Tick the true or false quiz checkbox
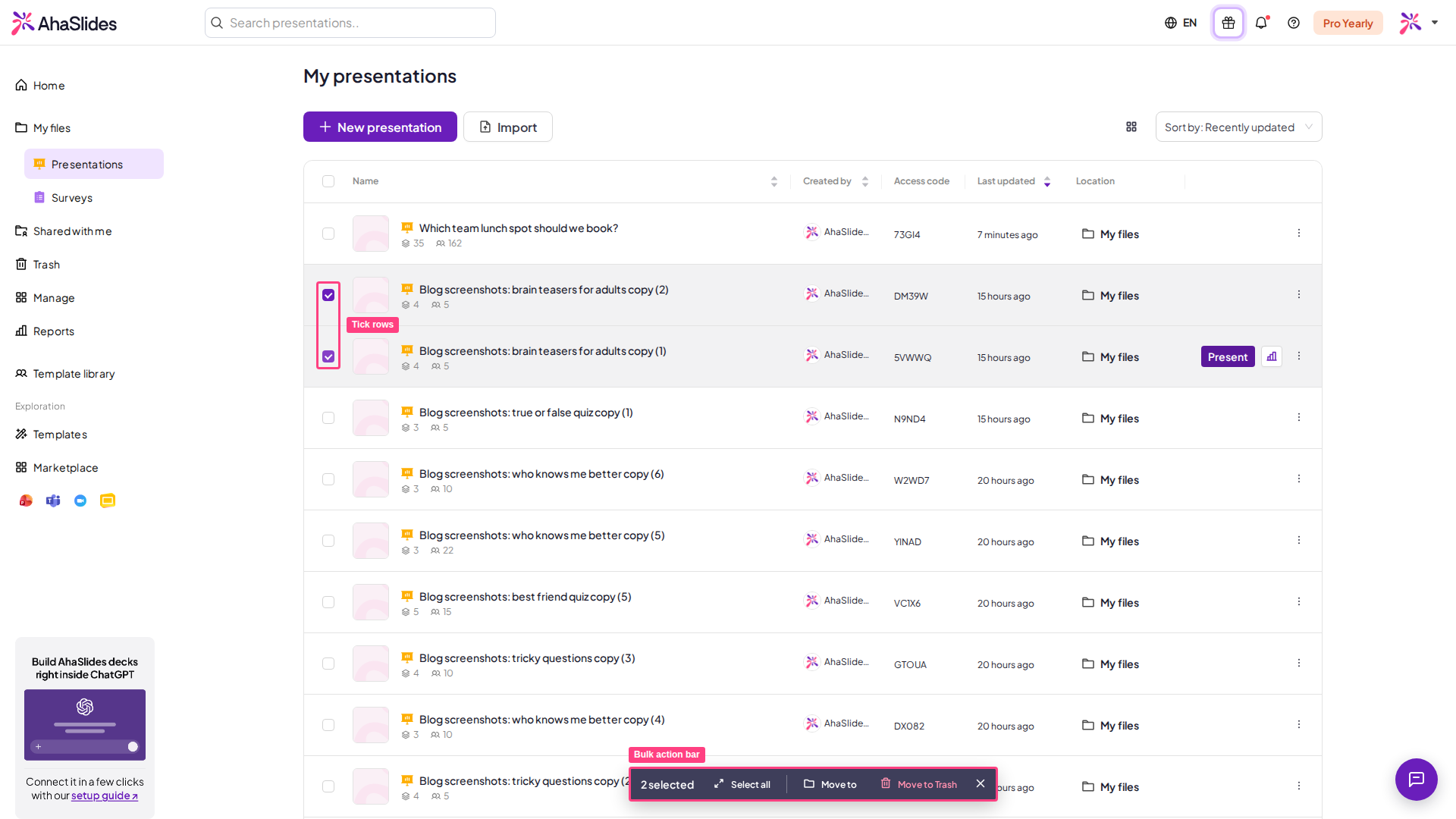Image resolution: width=1456 pixels, height=819 pixels. point(328,418)
